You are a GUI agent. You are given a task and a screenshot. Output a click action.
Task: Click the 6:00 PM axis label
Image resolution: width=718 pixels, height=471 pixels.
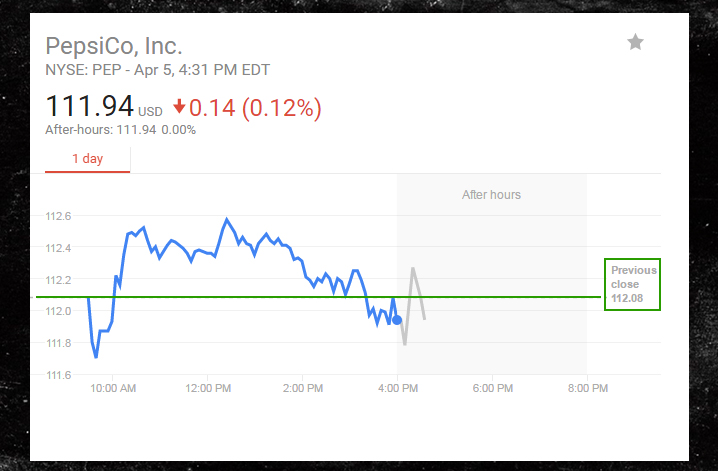coord(492,389)
